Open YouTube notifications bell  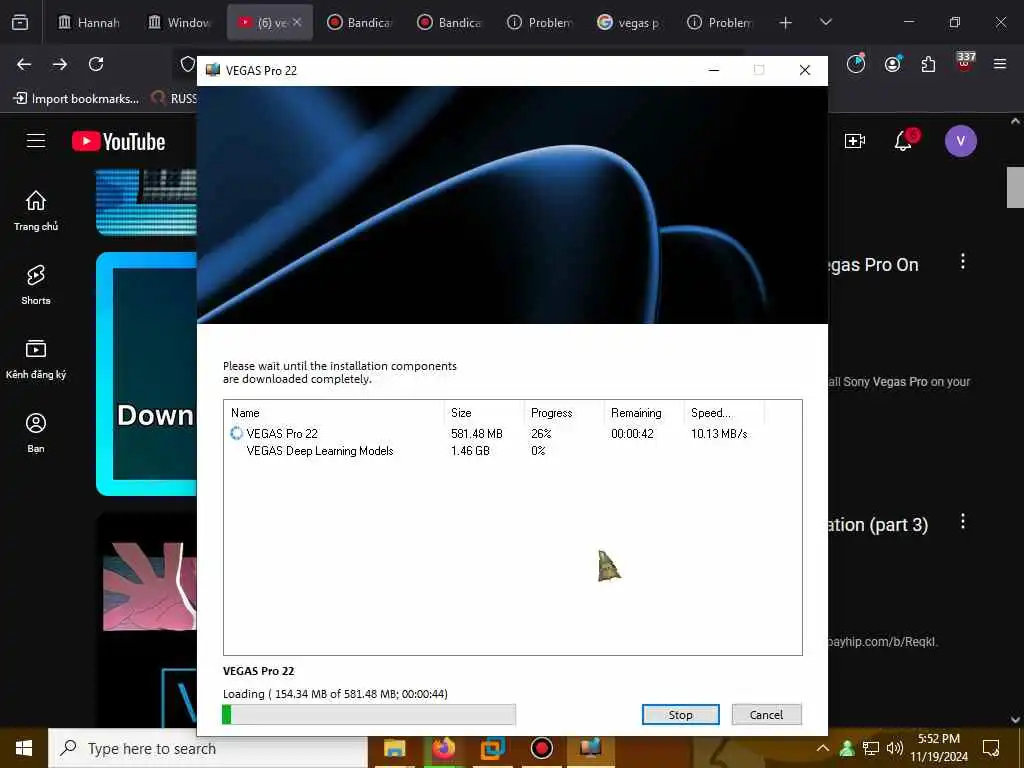[x=904, y=140]
